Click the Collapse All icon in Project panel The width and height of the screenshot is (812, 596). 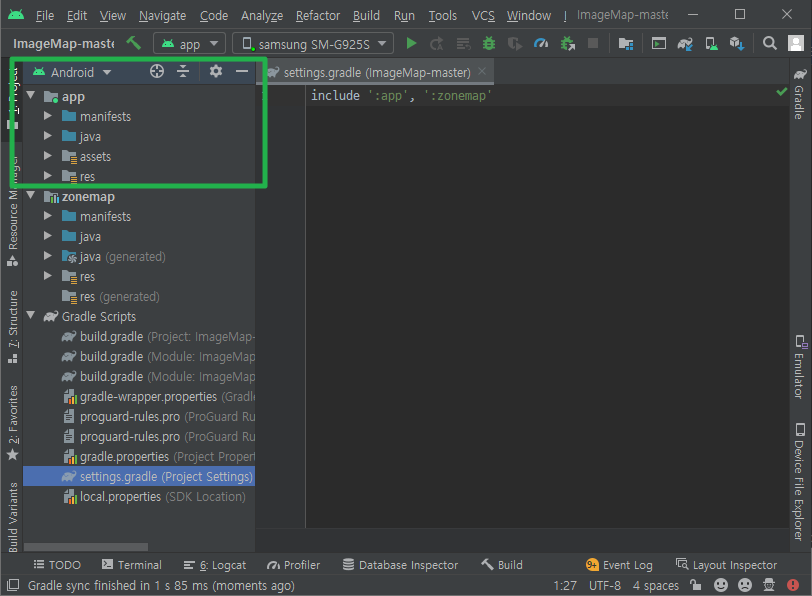(x=183, y=71)
